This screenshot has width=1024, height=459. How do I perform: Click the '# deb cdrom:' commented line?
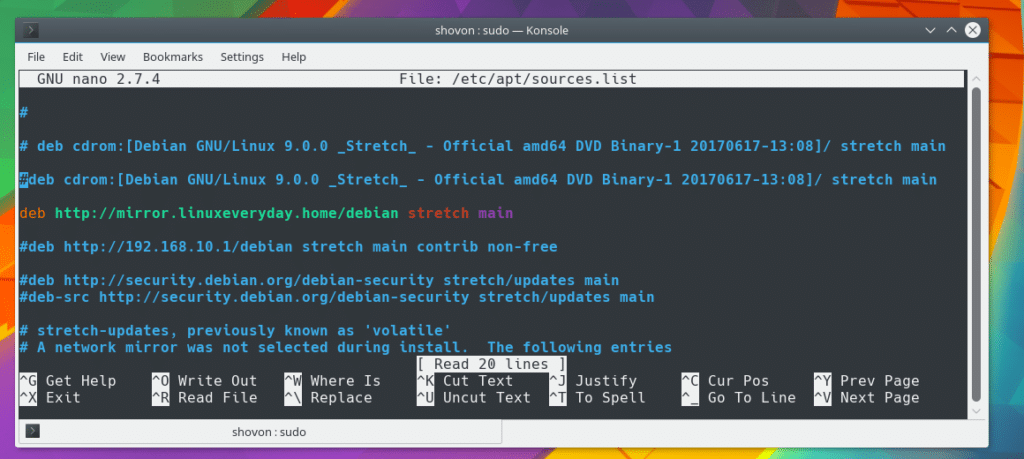click(483, 146)
